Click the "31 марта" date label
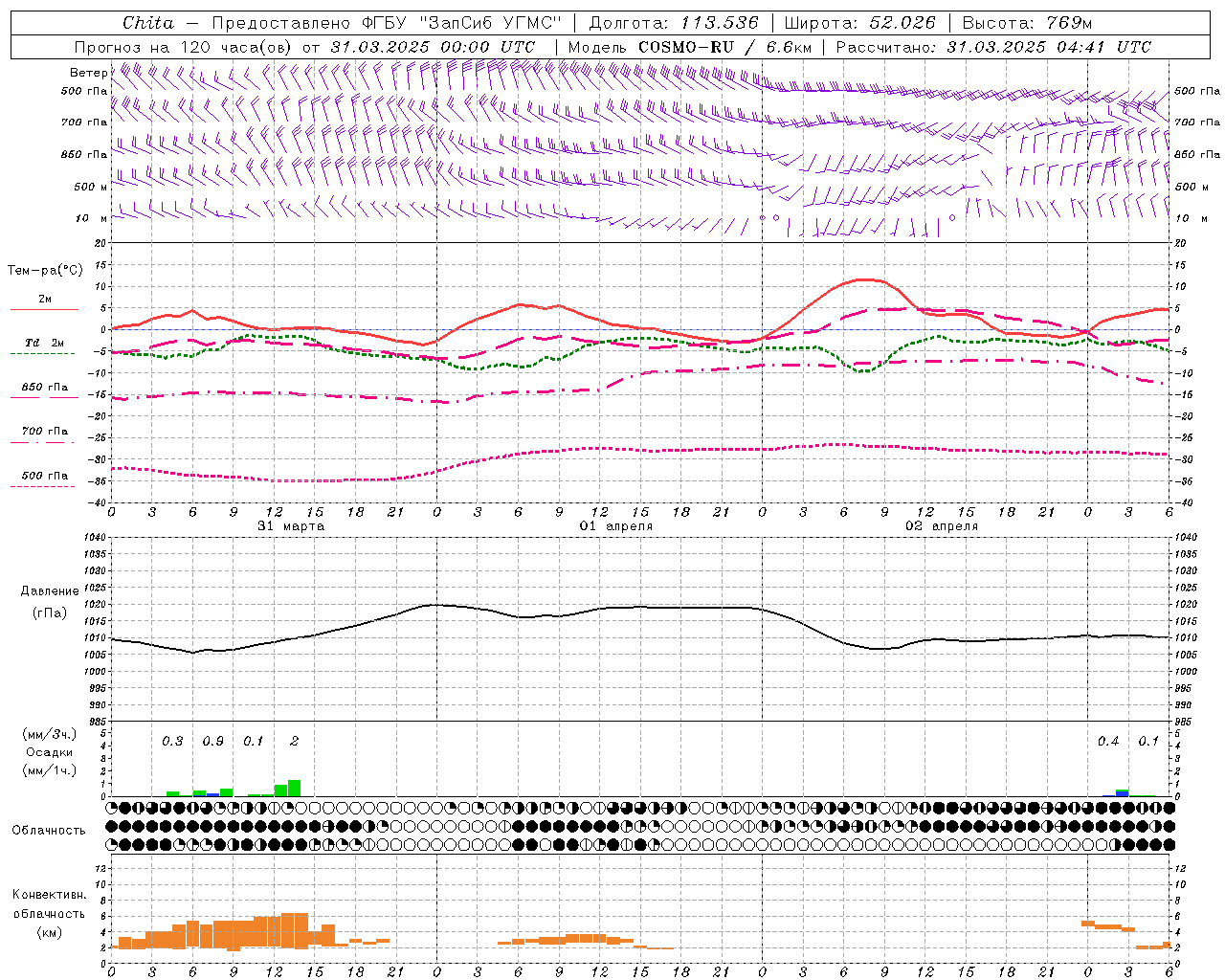 click(291, 525)
